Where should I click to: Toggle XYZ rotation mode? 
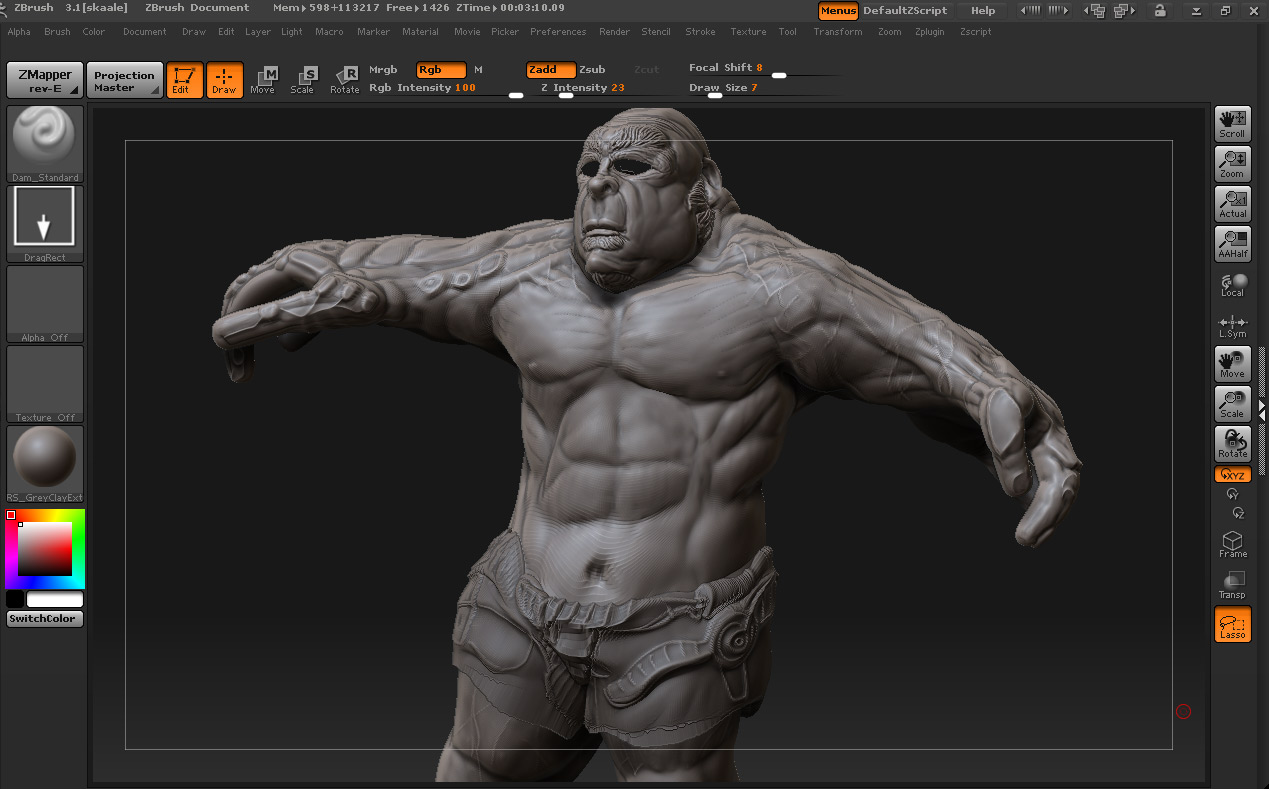pos(1233,475)
